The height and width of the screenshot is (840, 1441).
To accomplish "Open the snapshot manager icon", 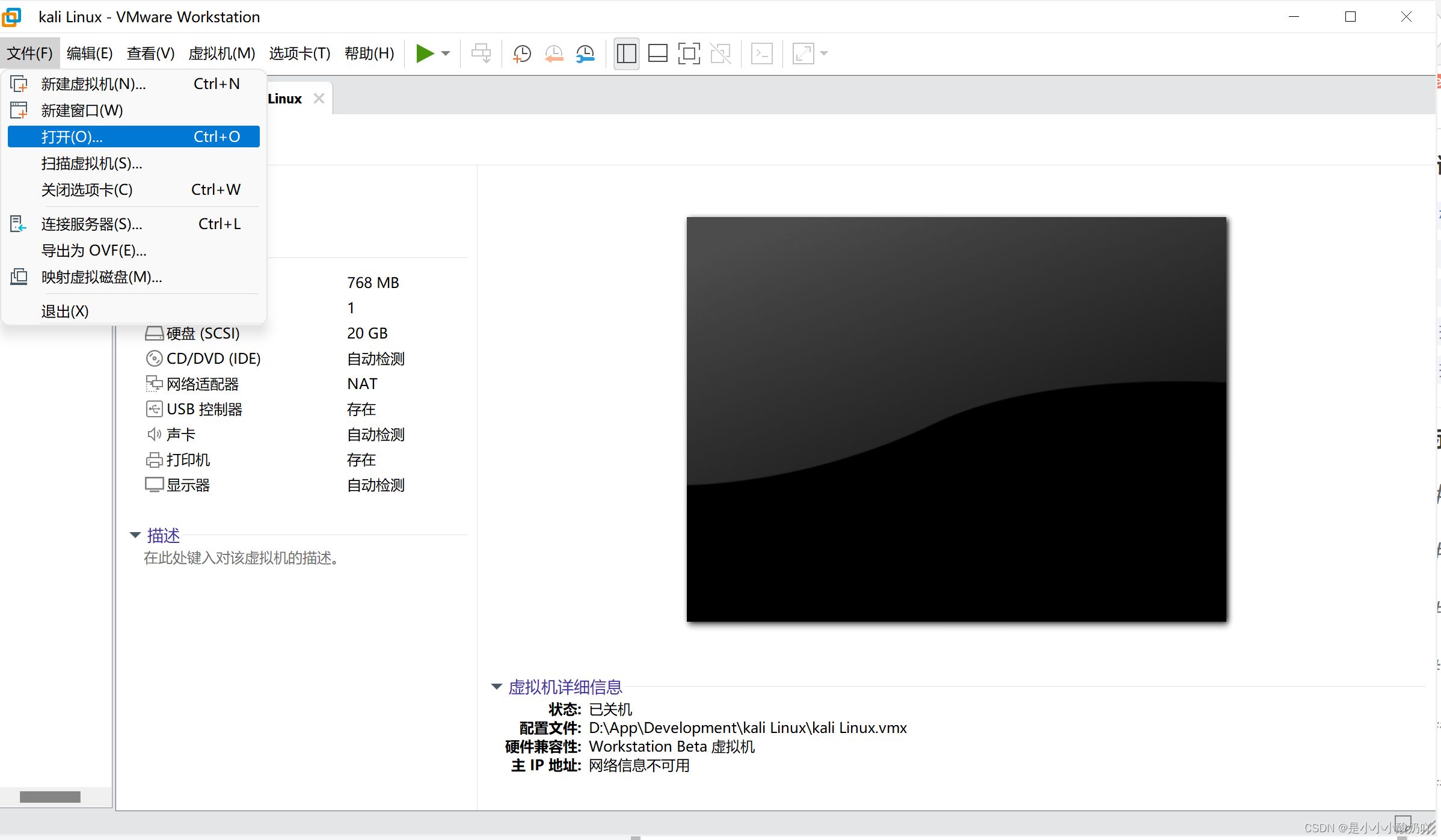I will tap(585, 54).
